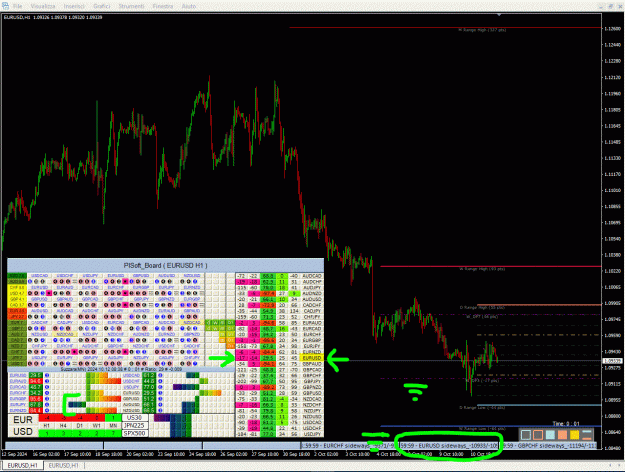Select NZDJPY in the strength table pair column
The height and width of the screenshot is (472, 625).
click(x=312, y=411)
